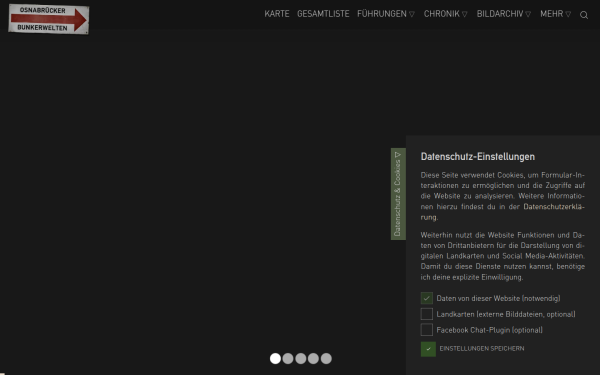Select the second slider pagination dot

[x=288, y=359]
